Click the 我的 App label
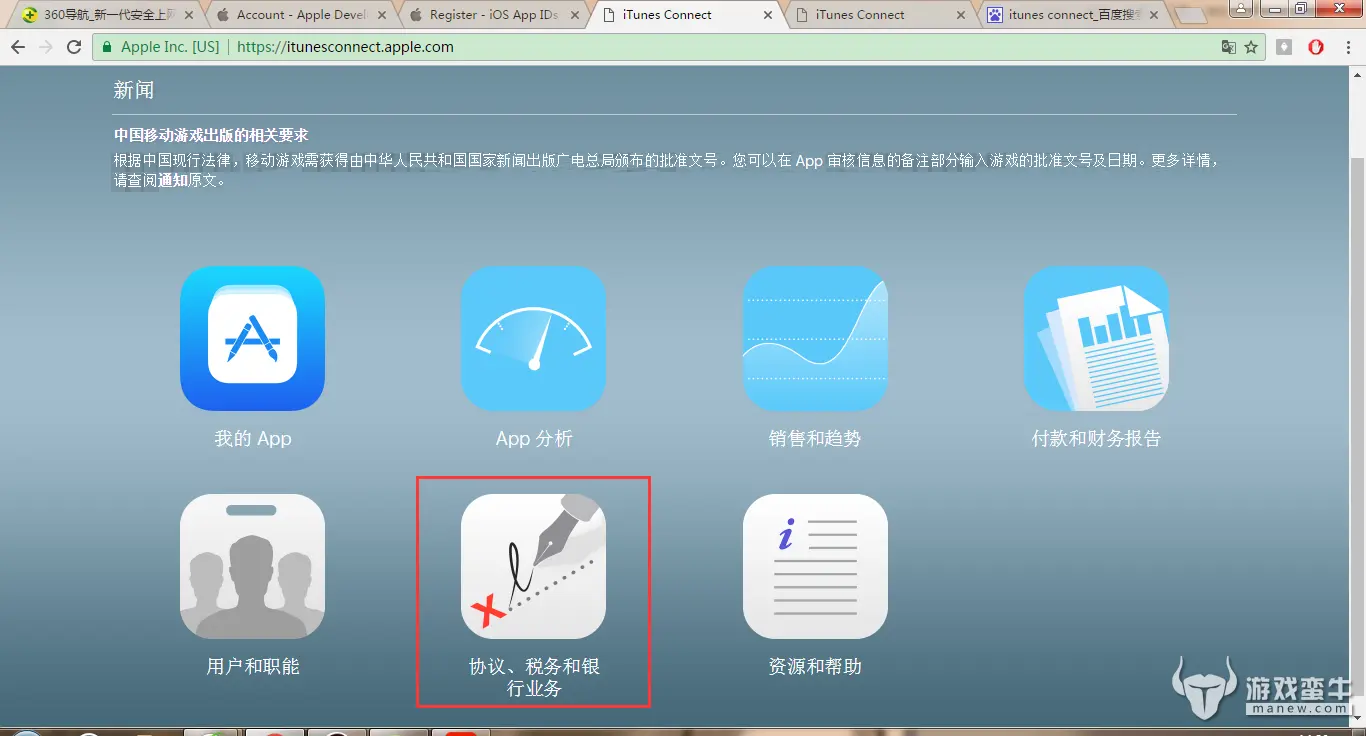Image resolution: width=1366 pixels, height=736 pixels. (252, 438)
